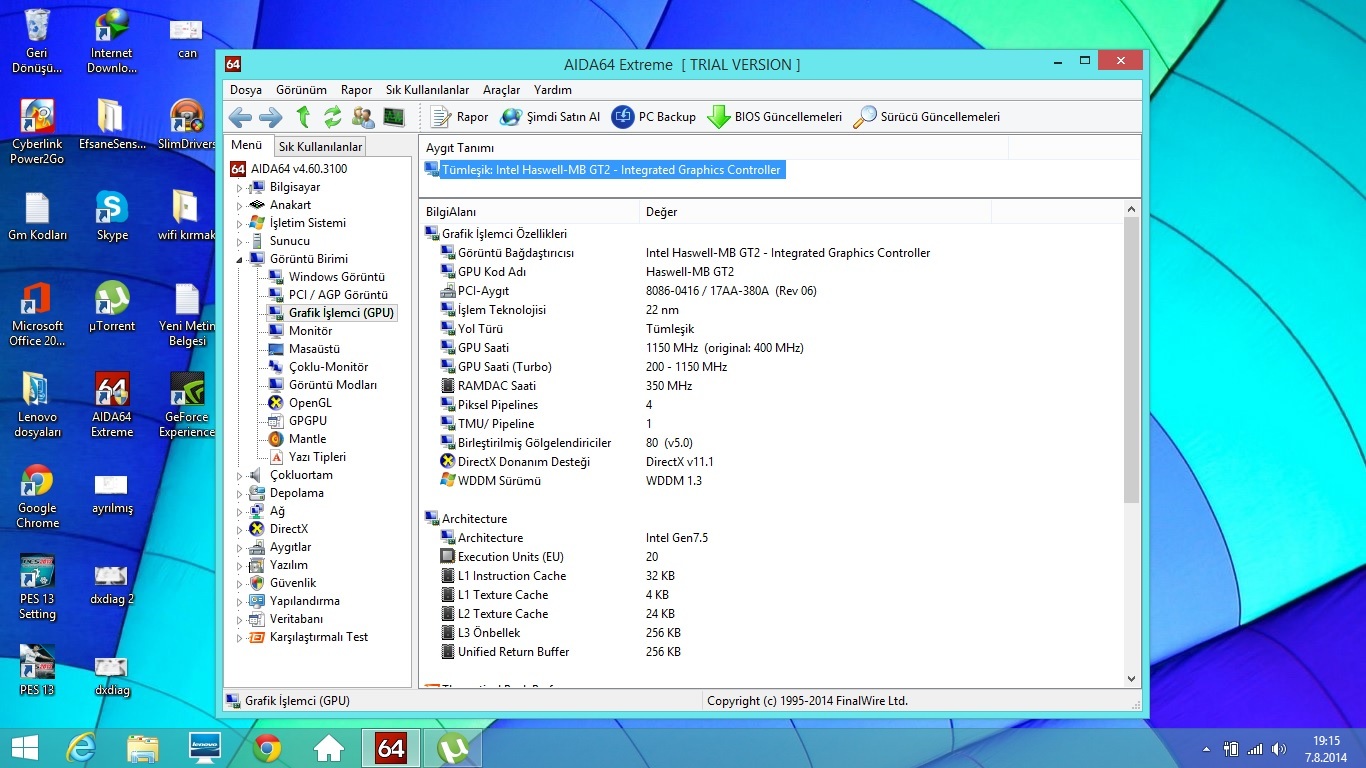Select Masaüstü in the tree

[x=314, y=349]
